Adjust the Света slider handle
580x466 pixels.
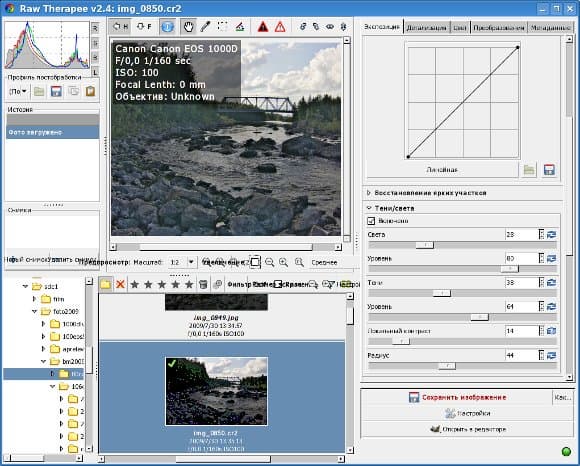(425, 245)
